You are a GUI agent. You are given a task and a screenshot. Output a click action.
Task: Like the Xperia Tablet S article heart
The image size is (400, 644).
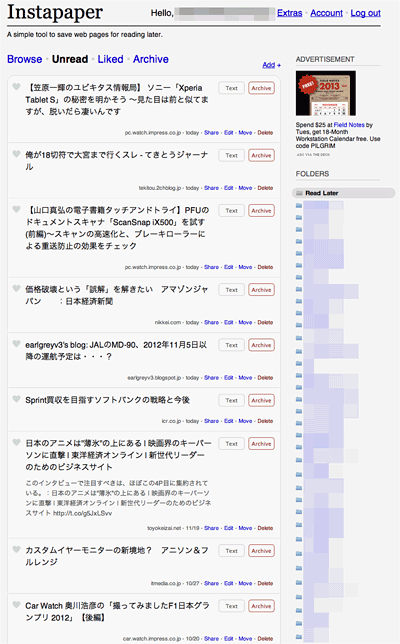(16, 87)
